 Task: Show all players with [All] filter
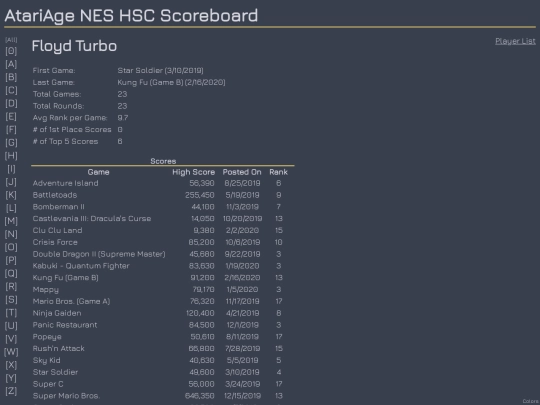coord(11,40)
